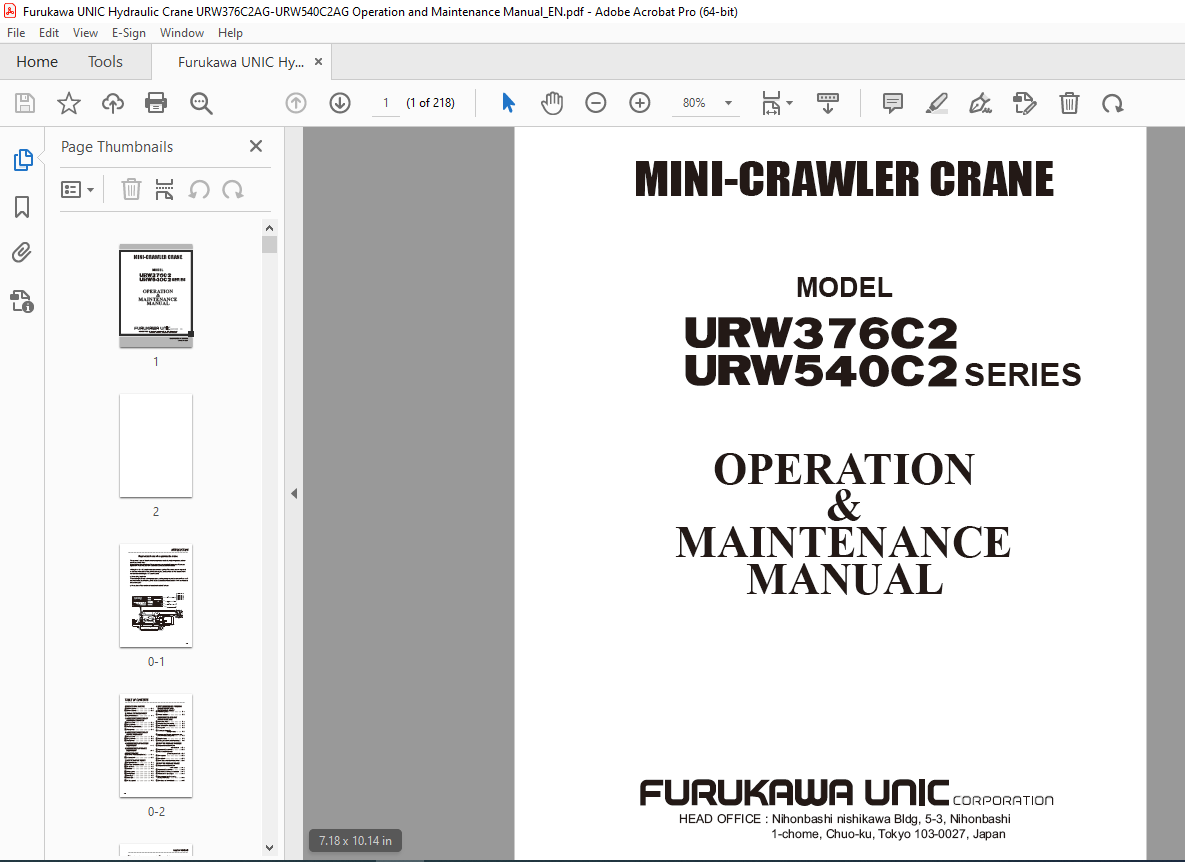Switch to the Tools tab
1185x862 pixels.
pyautogui.click(x=105, y=62)
